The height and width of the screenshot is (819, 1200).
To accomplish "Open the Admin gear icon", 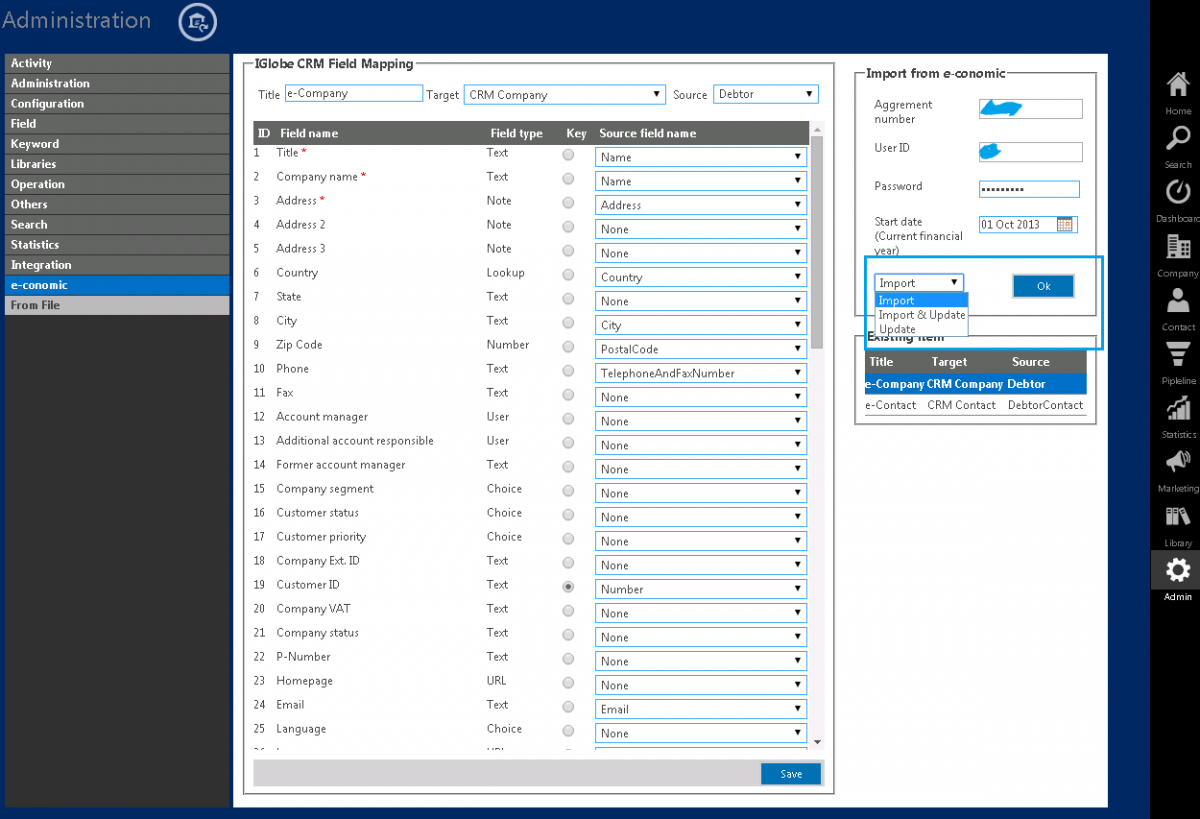I will click(x=1178, y=570).
